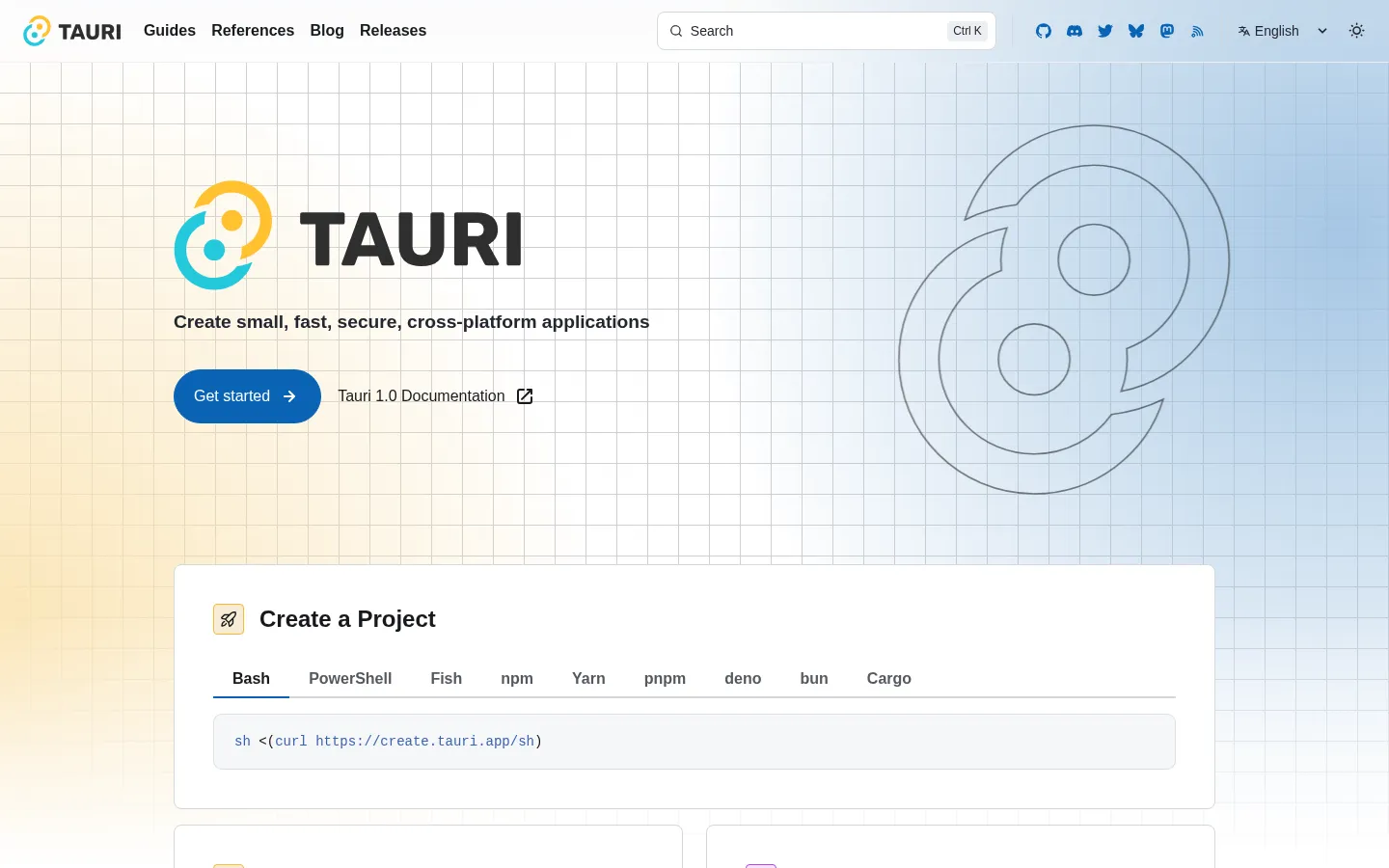Click the outlined Tauri logo illustration
Viewport: 1389px width, 868px height.
1064,310
